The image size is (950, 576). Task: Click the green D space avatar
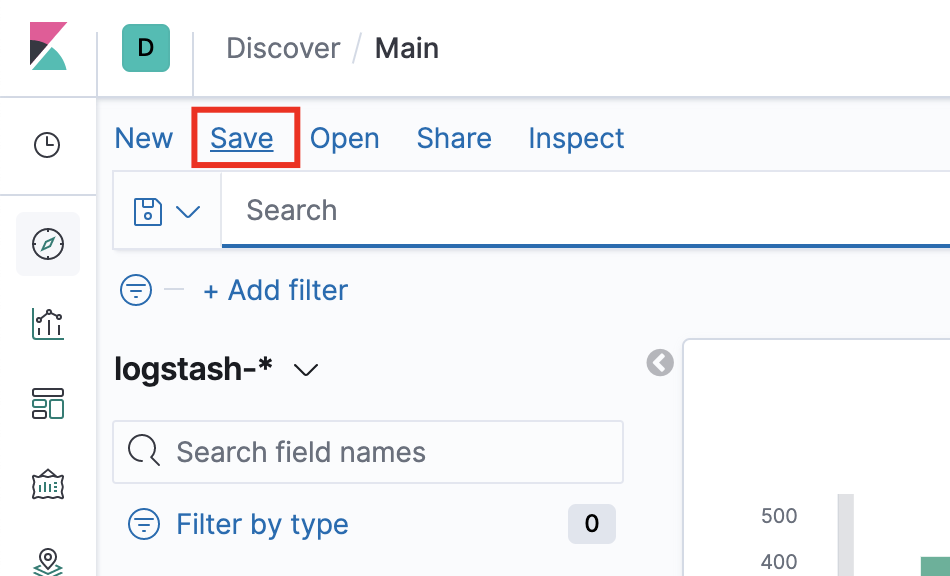pyautogui.click(x=146, y=48)
